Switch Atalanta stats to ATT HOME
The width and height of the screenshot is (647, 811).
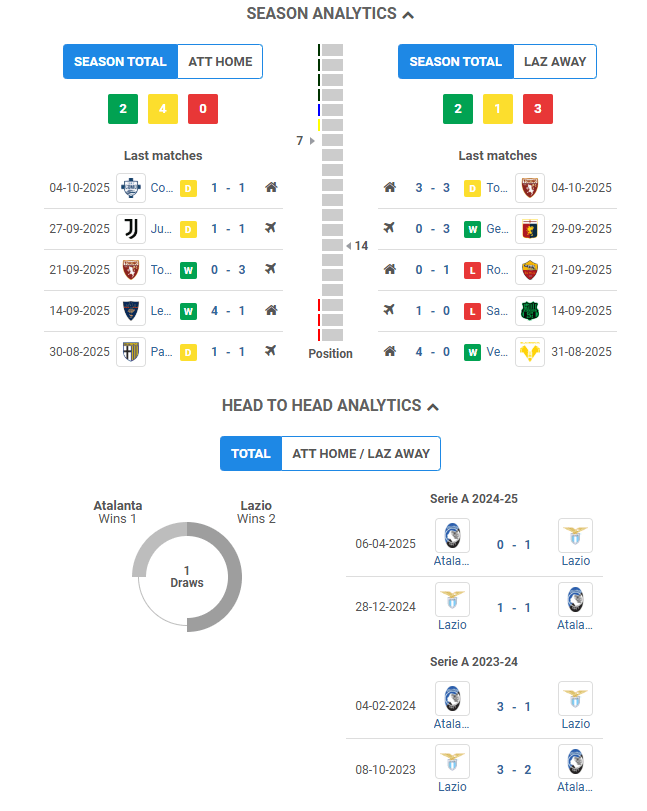pos(220,62)
